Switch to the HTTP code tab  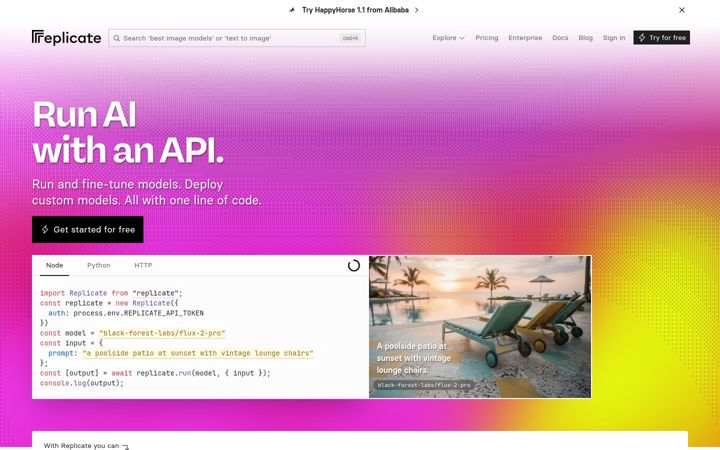(x=143, y=265)
